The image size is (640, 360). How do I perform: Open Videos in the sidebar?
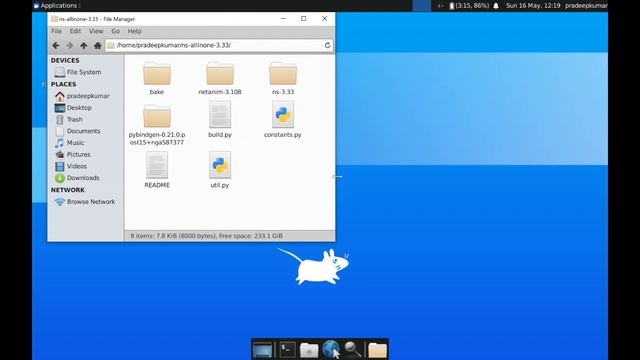71,166
